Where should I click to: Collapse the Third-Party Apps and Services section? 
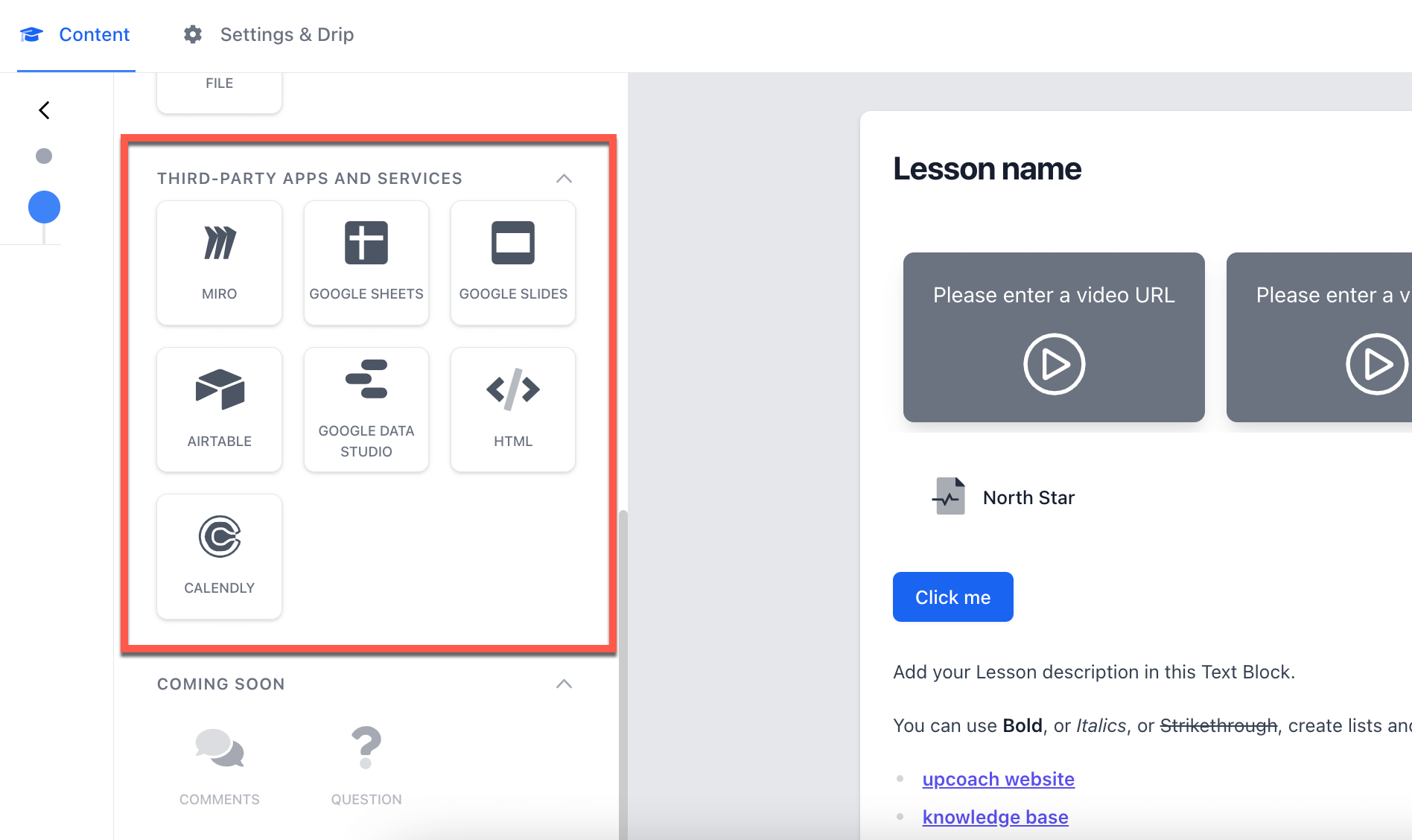pyautogui.click(x=564, y=178)
